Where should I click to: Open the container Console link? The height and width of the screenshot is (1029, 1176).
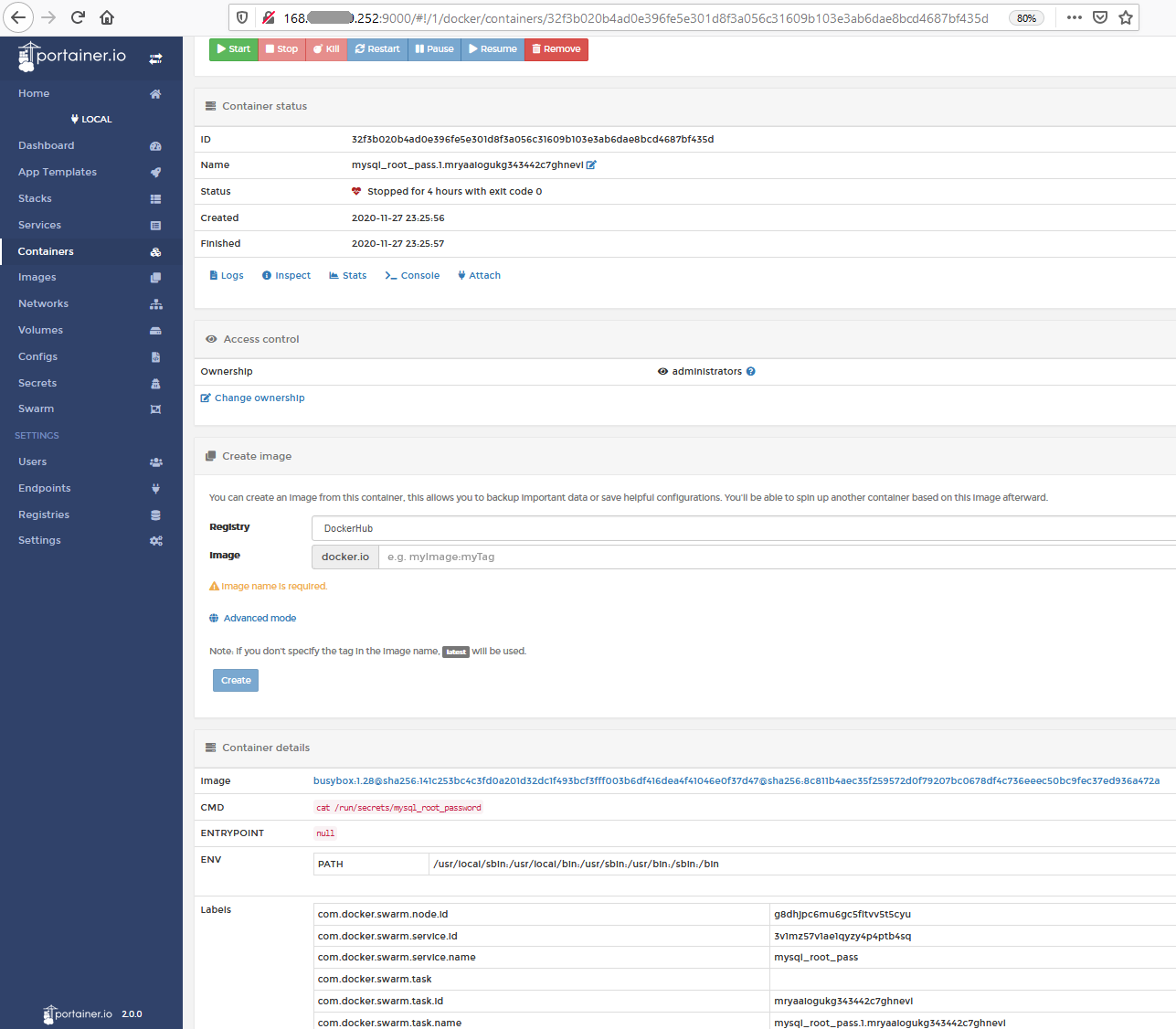click(x=412, y=275)
